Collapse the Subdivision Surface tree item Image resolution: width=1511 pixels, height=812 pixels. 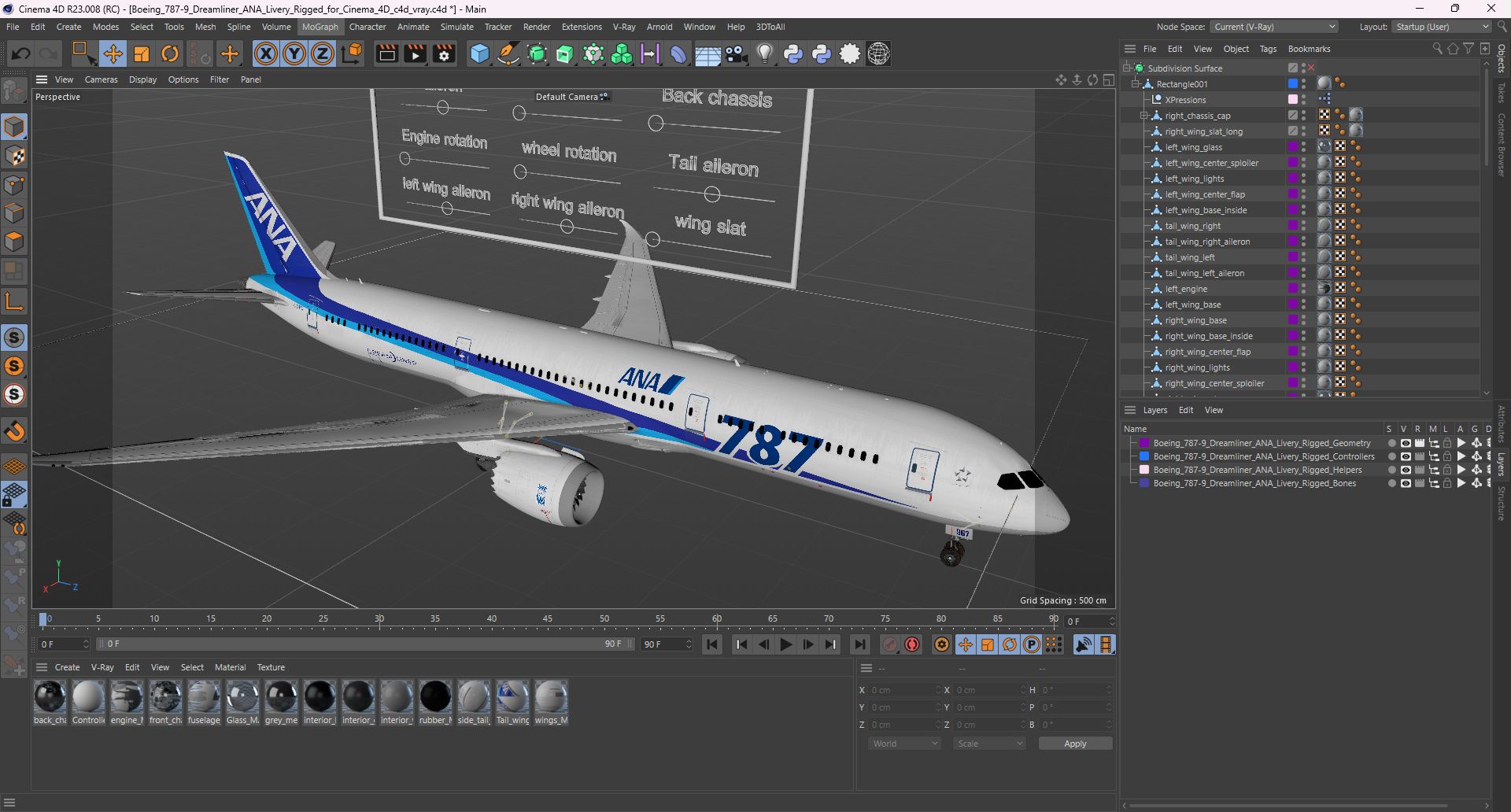tap(1127, 68)
